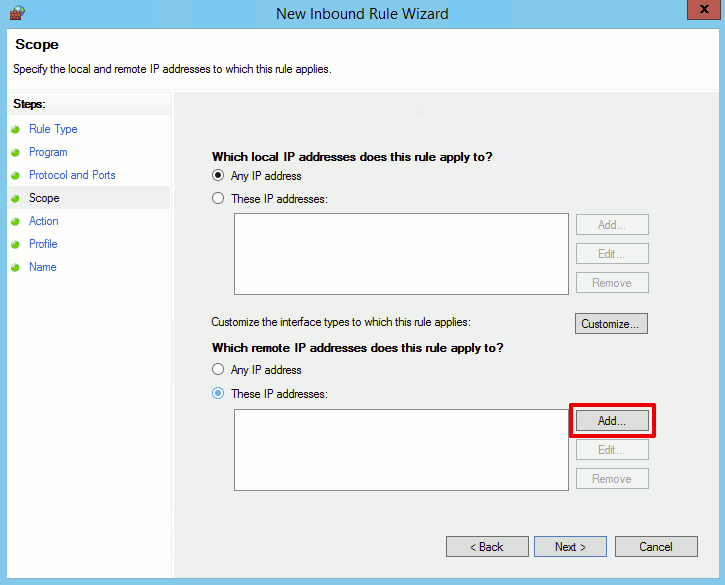The height and width of the screenshot is (585, 725).
Task: Choose remote "Any IP address" radio button
Action: pos(218,370)
